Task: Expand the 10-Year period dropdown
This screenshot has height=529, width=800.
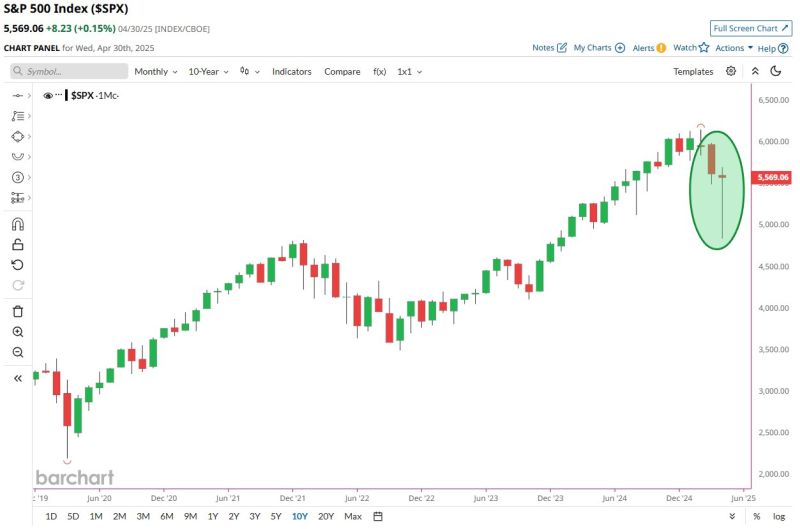Action: coord(210,71)
